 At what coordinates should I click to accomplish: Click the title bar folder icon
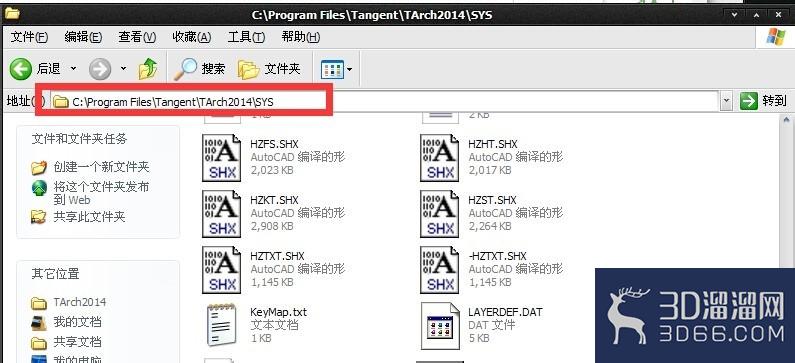click(12, 13)
